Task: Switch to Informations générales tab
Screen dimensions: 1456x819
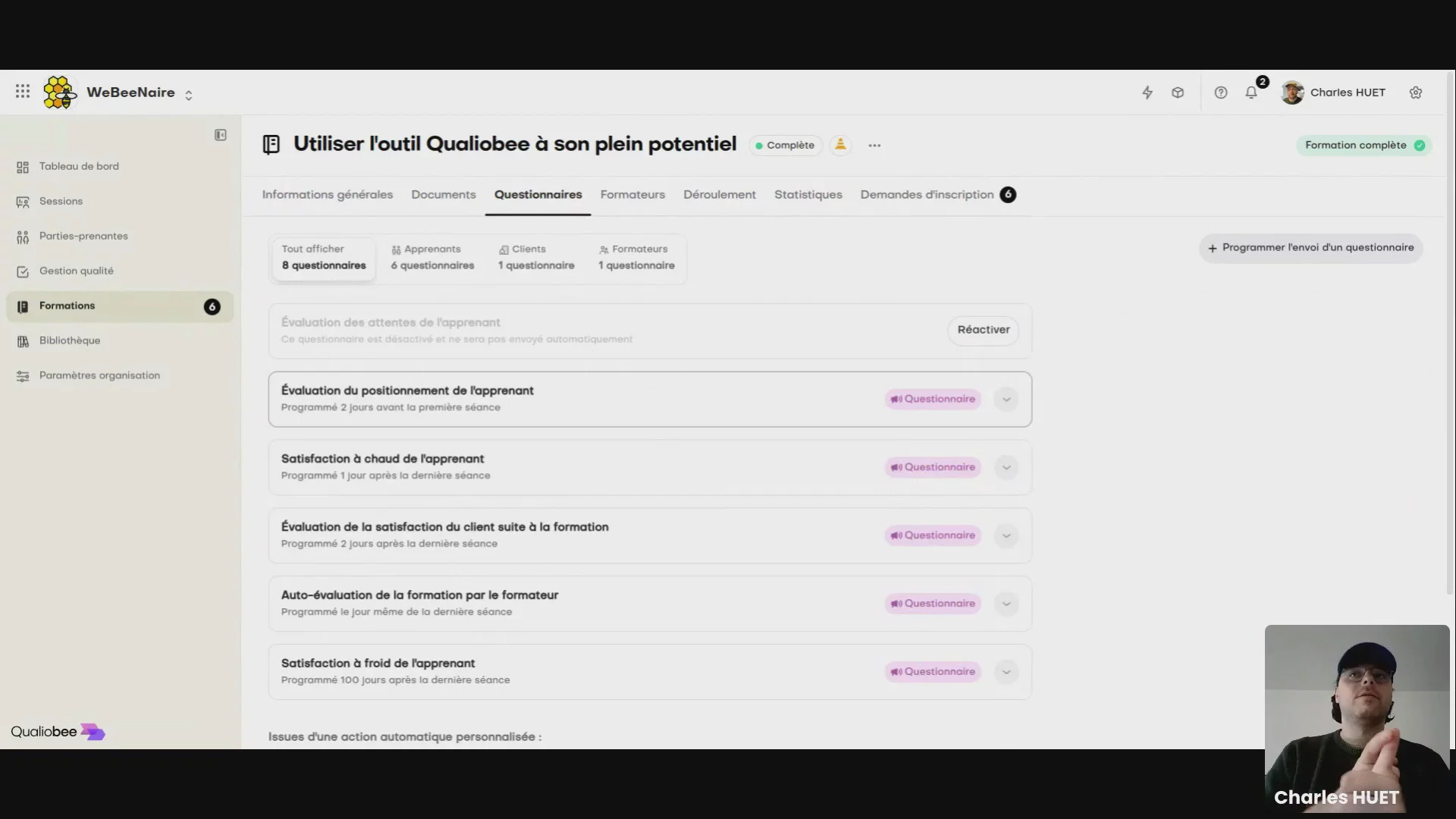Action: point(328,195)
